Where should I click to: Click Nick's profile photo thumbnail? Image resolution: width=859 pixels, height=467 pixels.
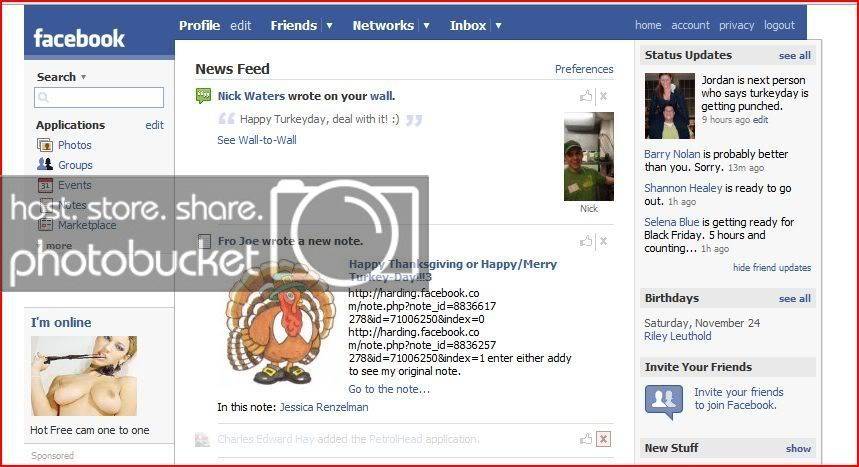(589, 156)
